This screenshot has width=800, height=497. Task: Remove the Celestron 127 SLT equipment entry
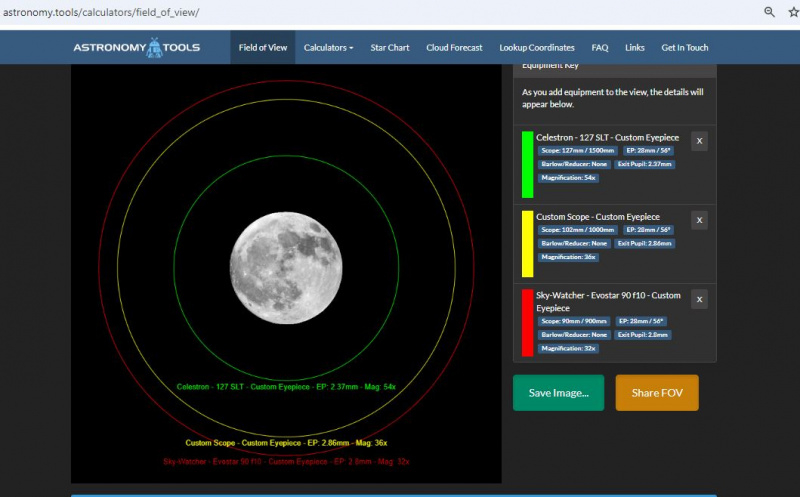pyautogui.click(x=699, y=141)
